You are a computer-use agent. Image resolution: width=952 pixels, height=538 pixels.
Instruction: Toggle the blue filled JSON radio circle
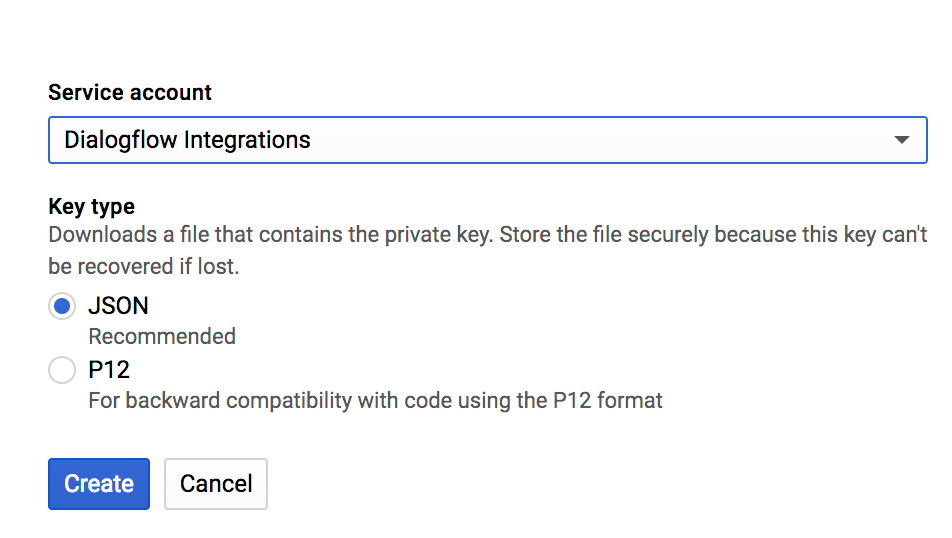(62, 306)
